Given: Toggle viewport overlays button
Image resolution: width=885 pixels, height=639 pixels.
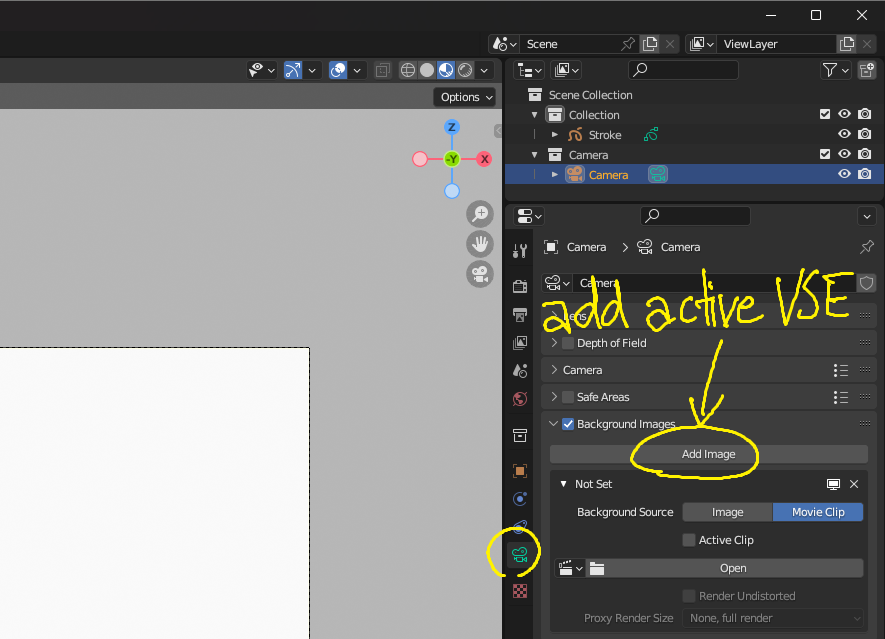Looking at the screenshot, I should (x=338, y=70).
